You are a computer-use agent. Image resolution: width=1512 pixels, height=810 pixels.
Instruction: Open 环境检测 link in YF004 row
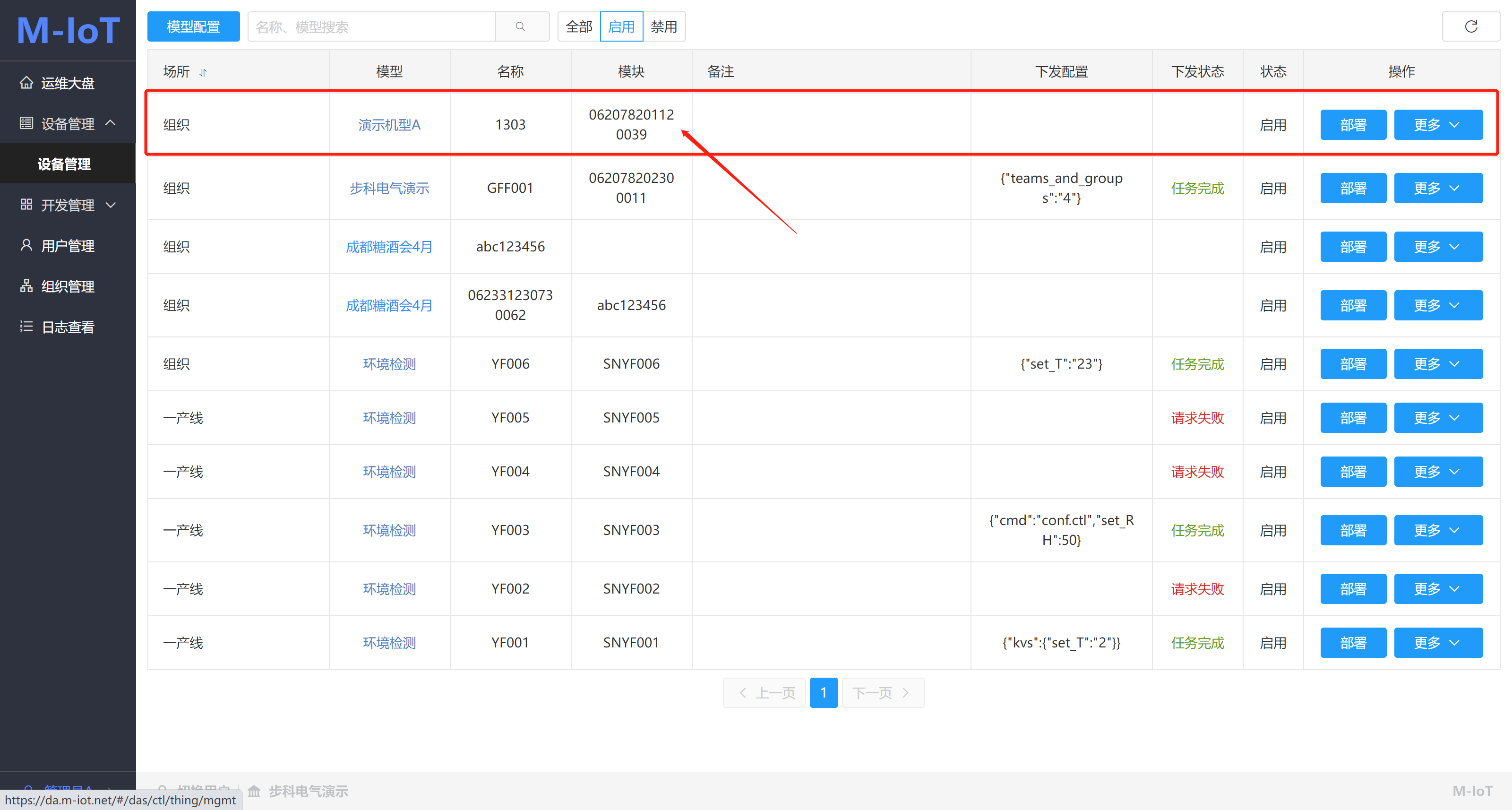(389, 471)
